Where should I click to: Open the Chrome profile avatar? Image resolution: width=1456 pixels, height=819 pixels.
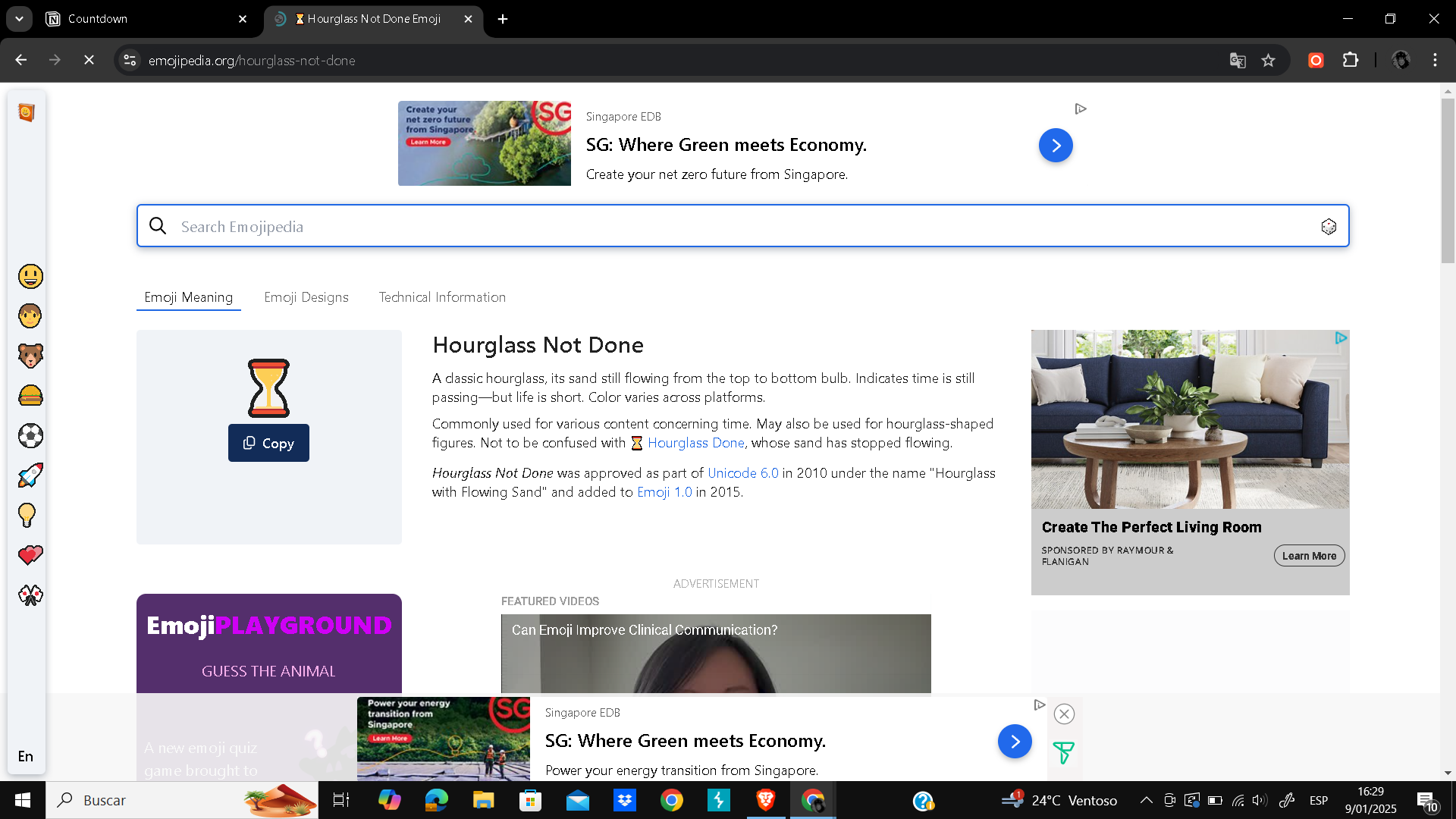click(1401, 60)
